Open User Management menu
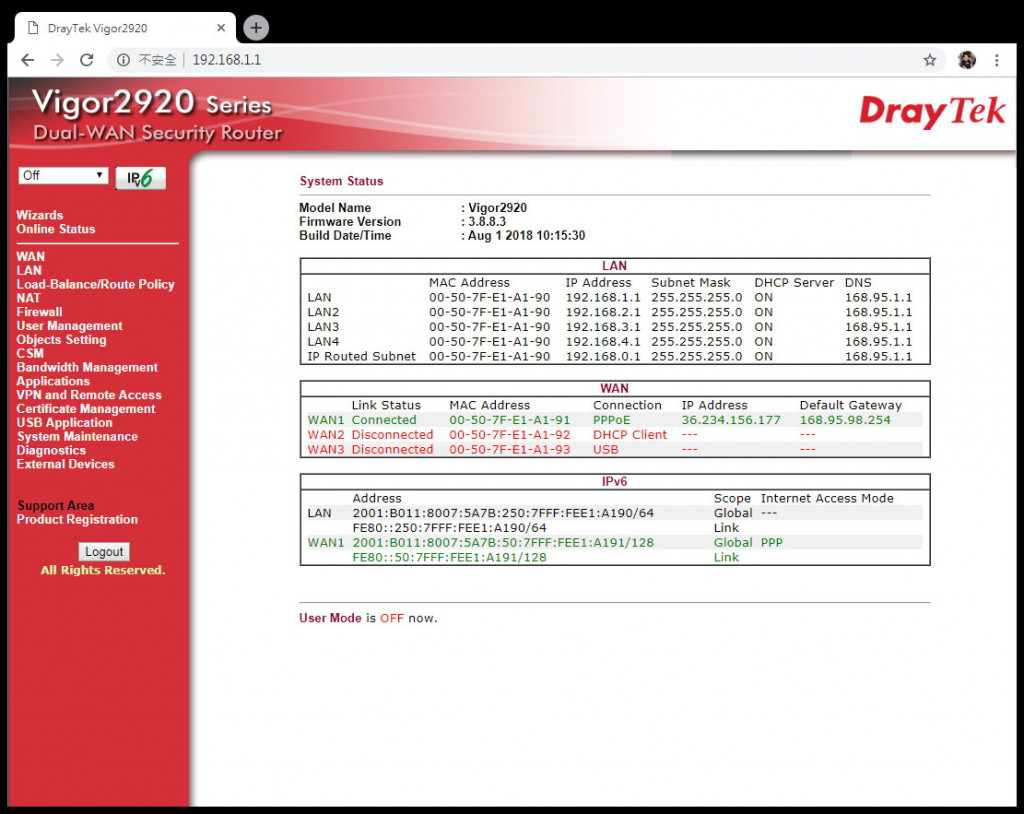 coord(69,325)
